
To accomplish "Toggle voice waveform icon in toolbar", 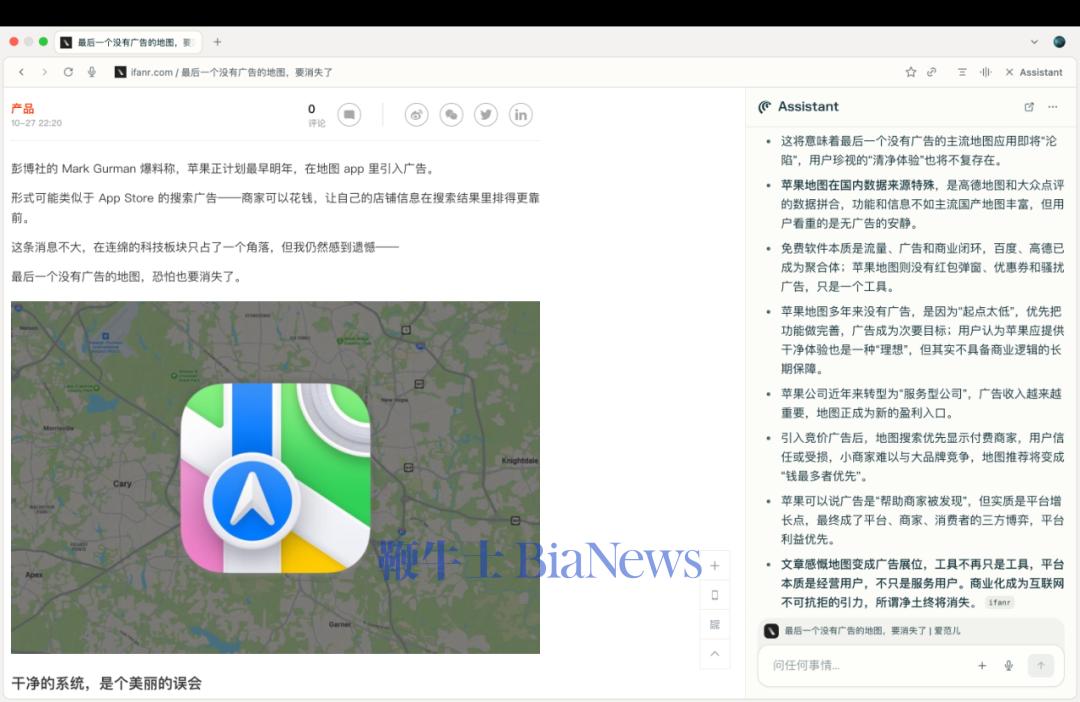I will (986, 72).
